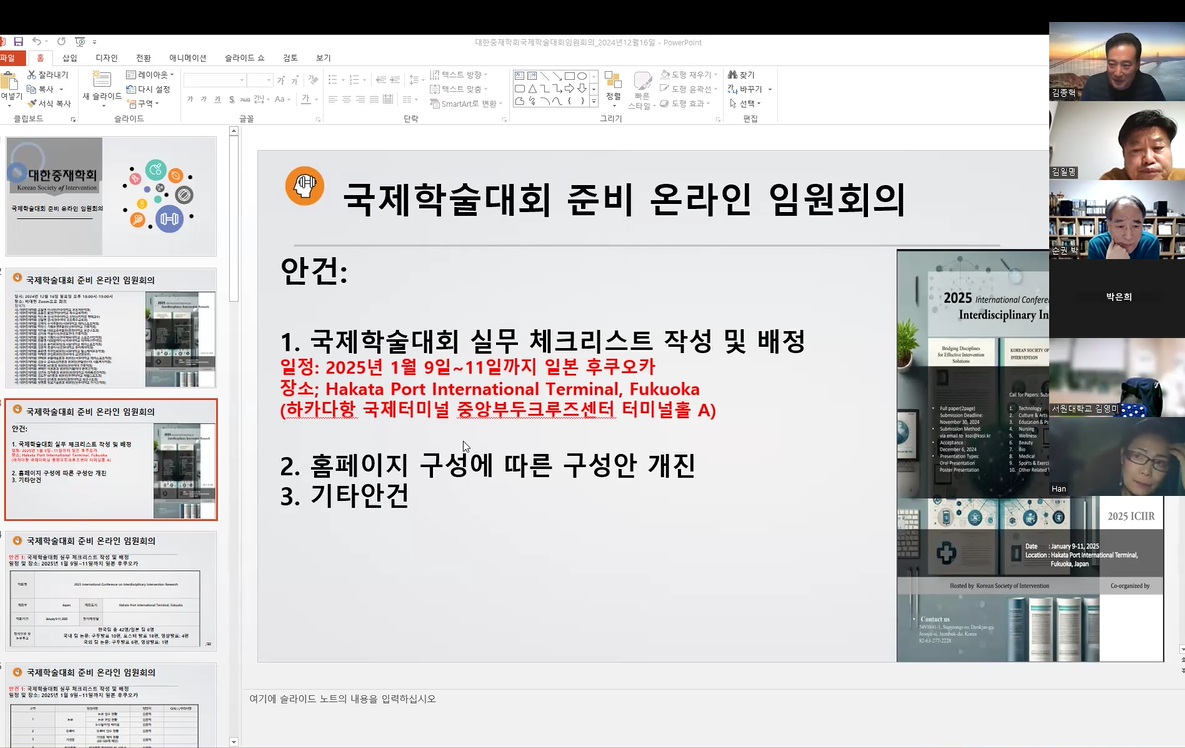Open Text Direction (텍스트 방향) dropdown

(459, 75)
